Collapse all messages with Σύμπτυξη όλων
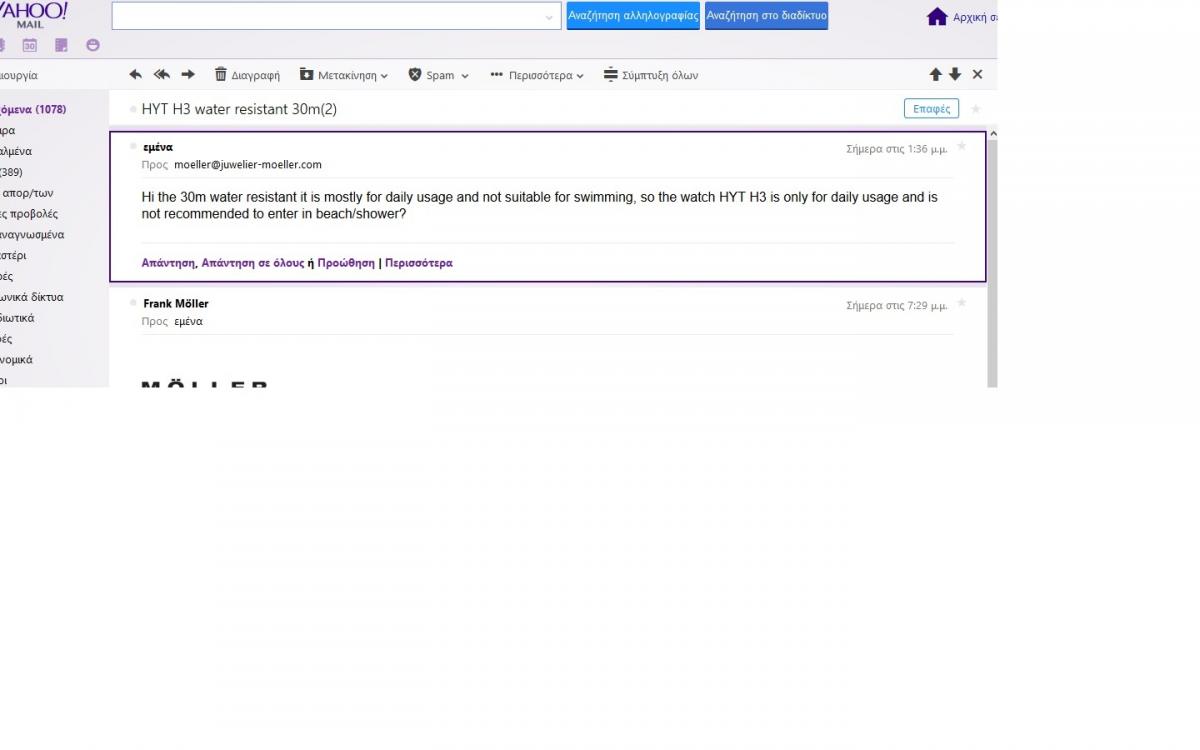This screenshot has height=750, width=1200. click(651, 75)
